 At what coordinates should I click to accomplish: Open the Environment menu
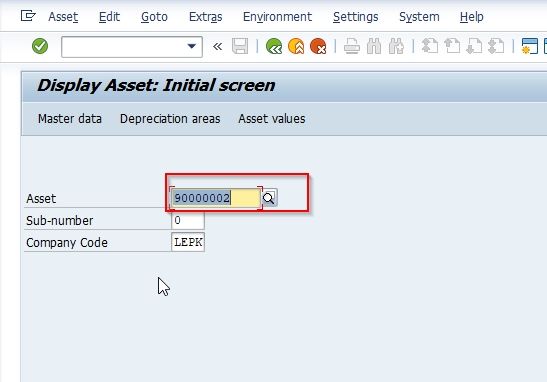277,17
